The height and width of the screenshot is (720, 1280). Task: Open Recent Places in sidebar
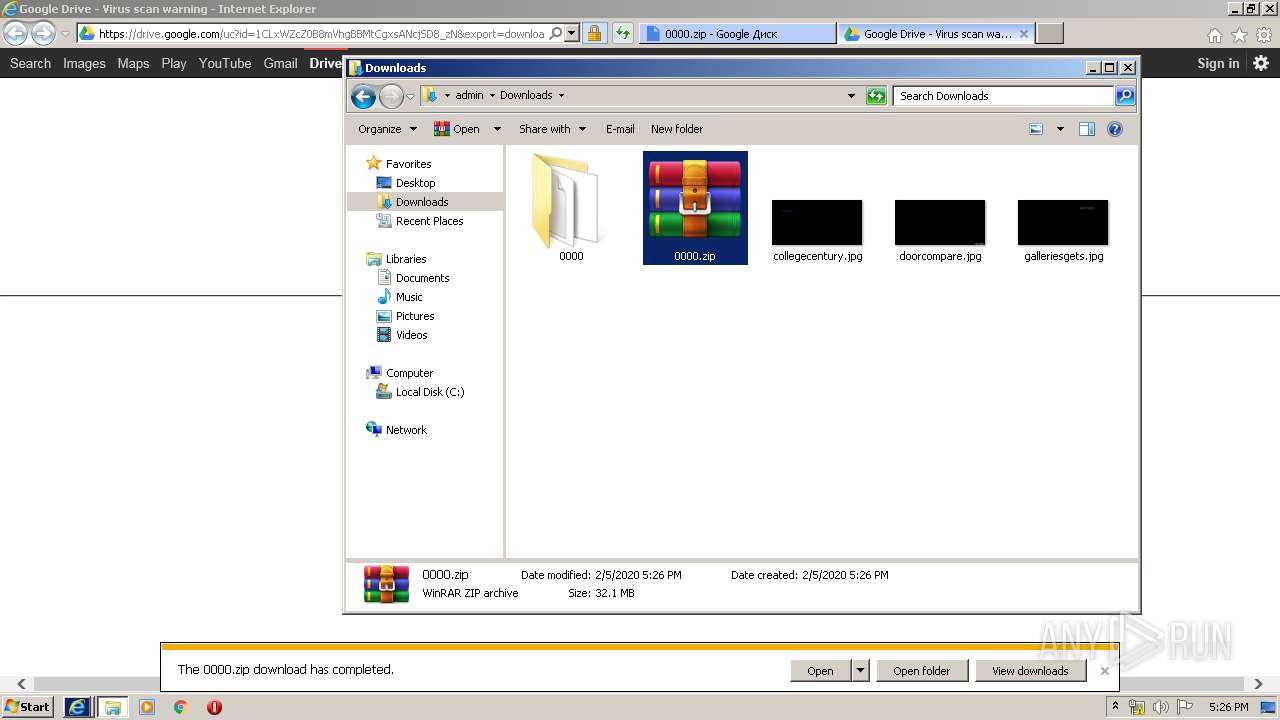pos(429,221)
